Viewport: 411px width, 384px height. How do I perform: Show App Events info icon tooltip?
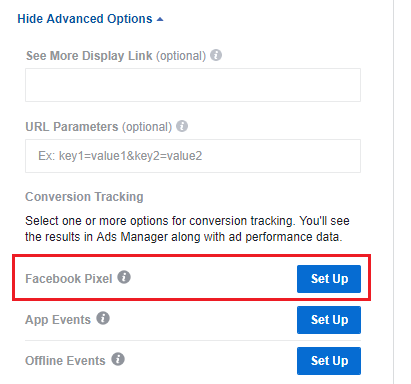tap(103, 318)
